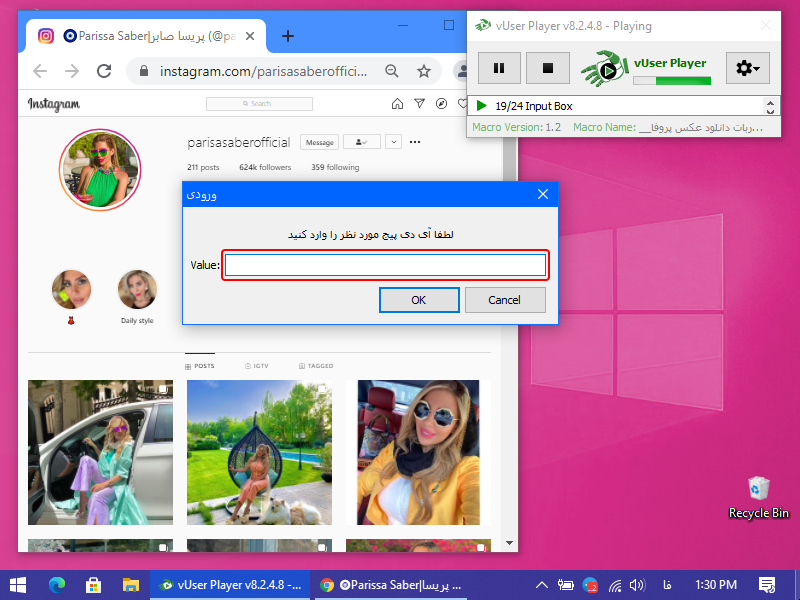The height and width of the screenshot is (600, 800).
Task: Switch to the POSTS tab
Action: (x=199, y=366)
